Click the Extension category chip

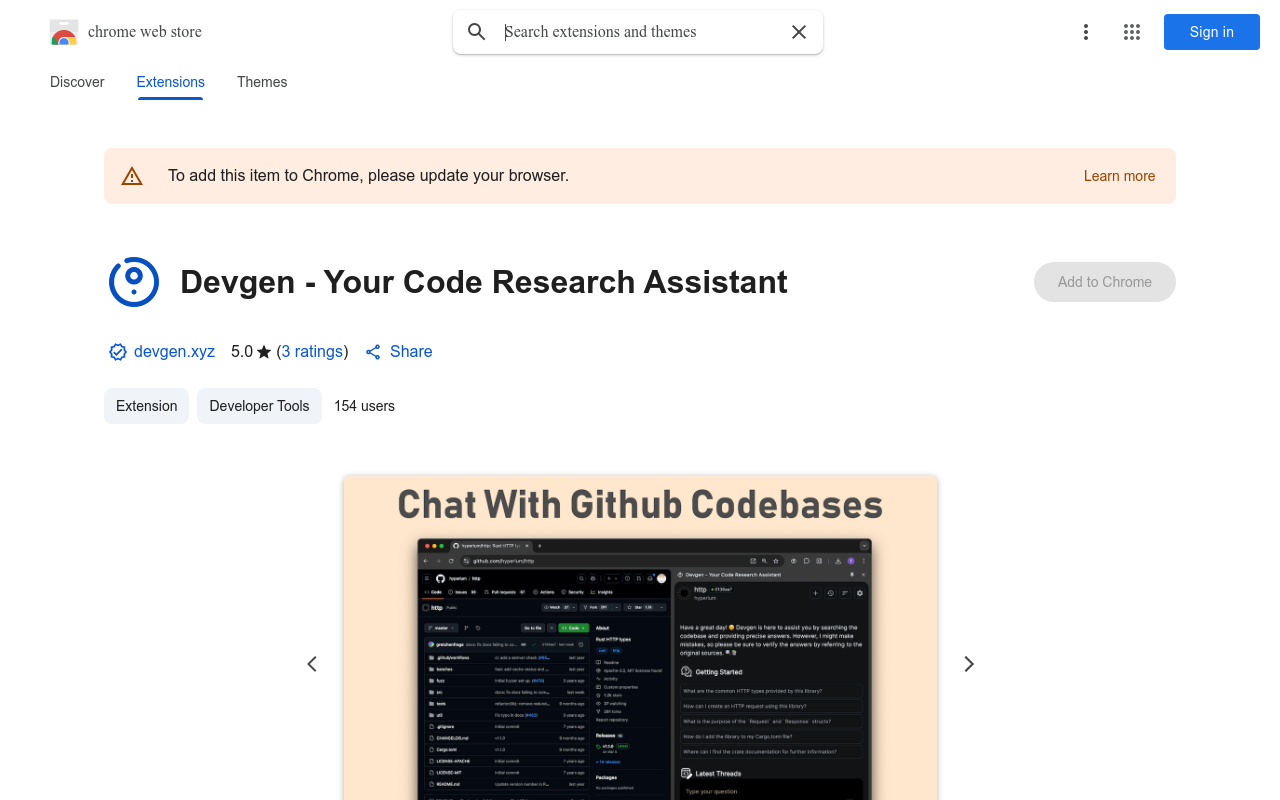pos(146,406)
